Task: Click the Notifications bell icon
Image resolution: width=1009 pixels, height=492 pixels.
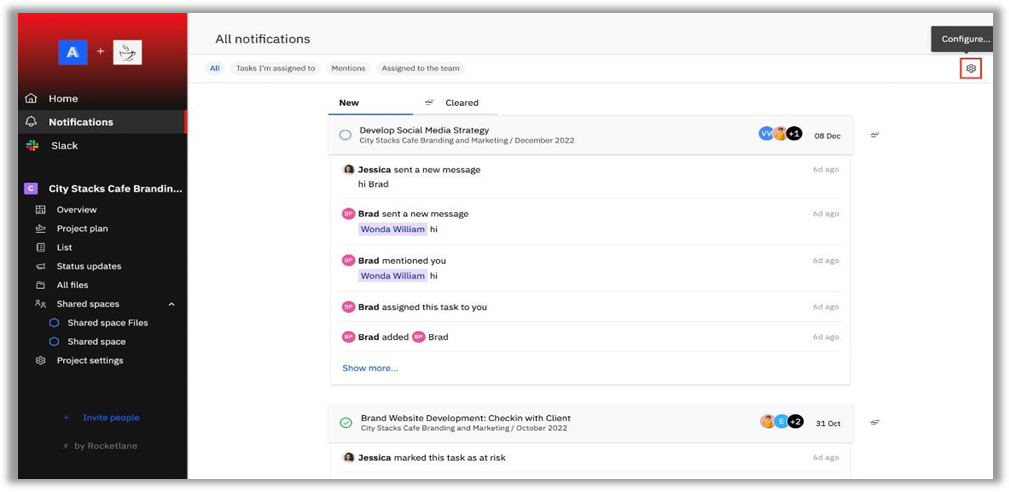Action: tap(31, 122)
